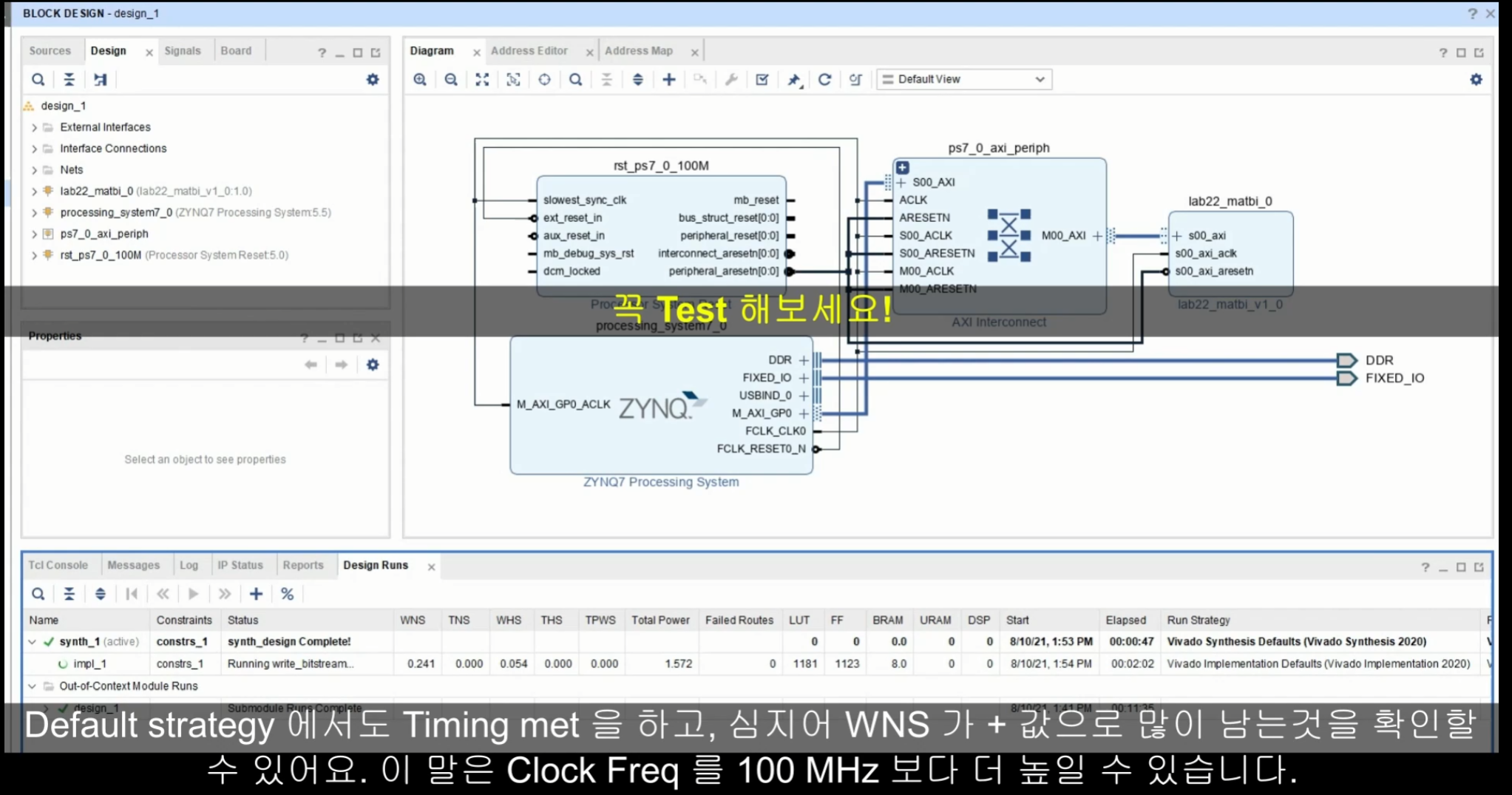Open the diagram settings gear
Viewport: 1512px width, 795px height.
(x=1476, y=79)
